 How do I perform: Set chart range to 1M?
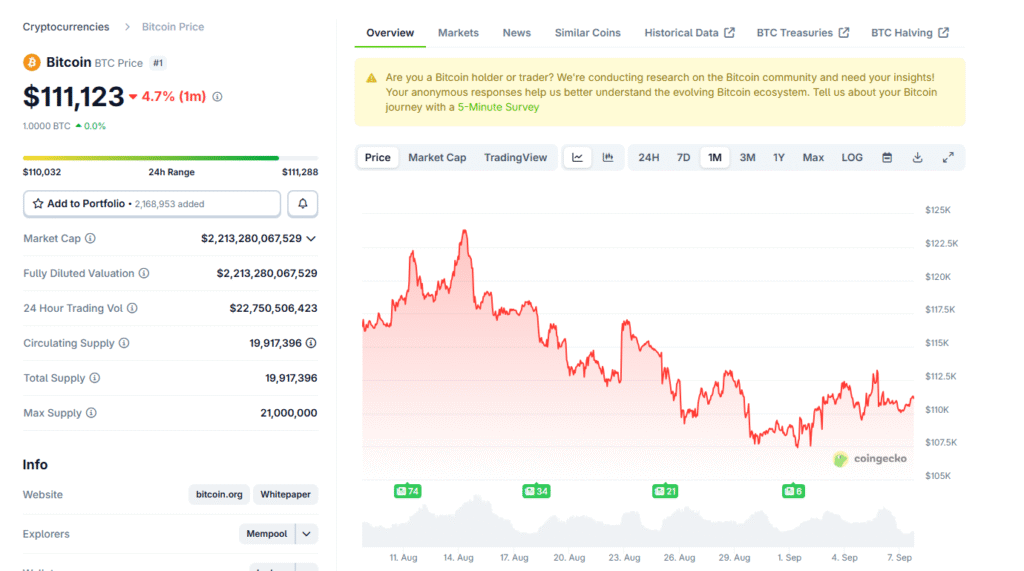click(x=715, y=157)
